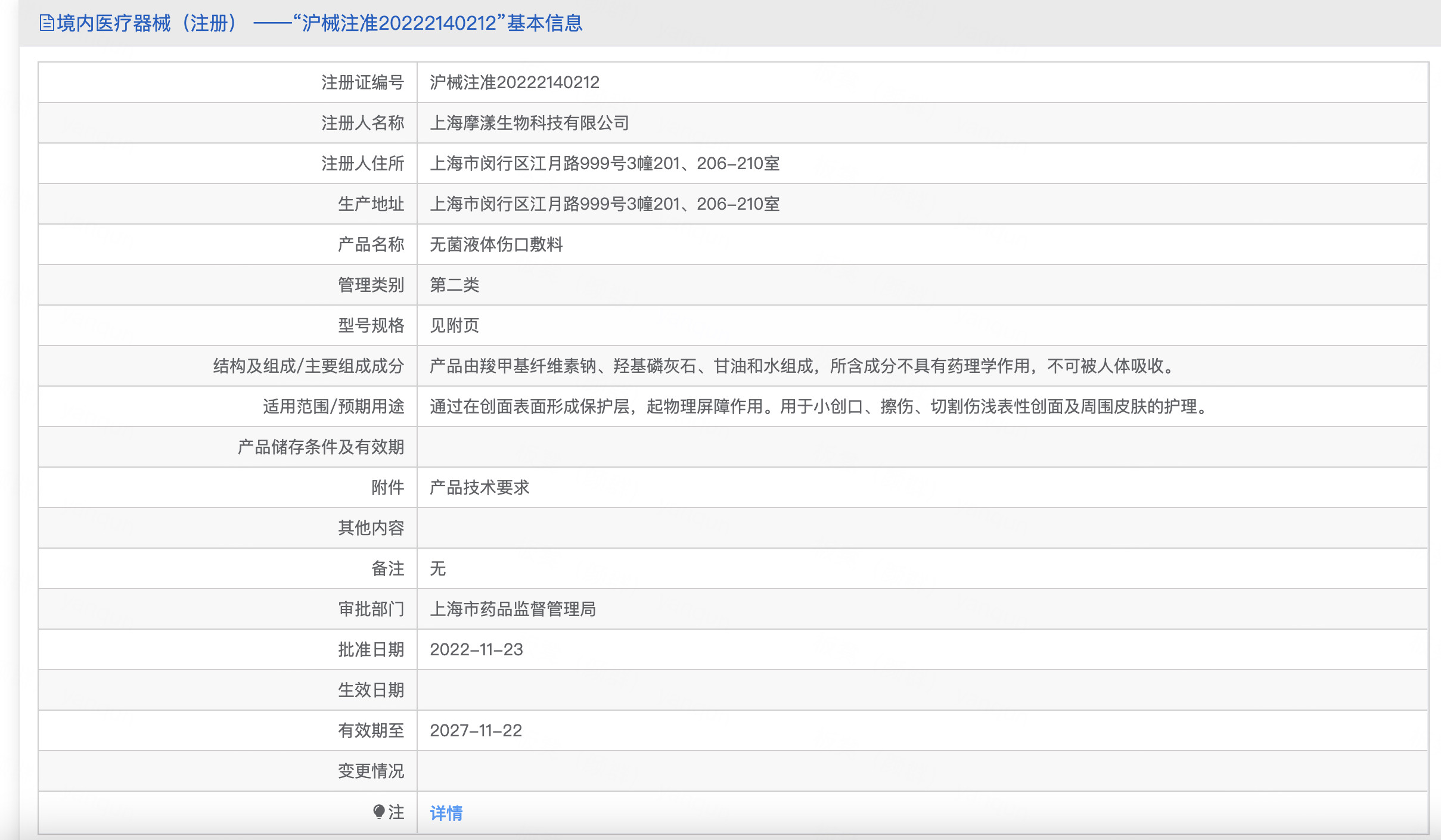Click the 注册人住所 address value
Viewport: 1441px width, 840px height.
[604, 163]
